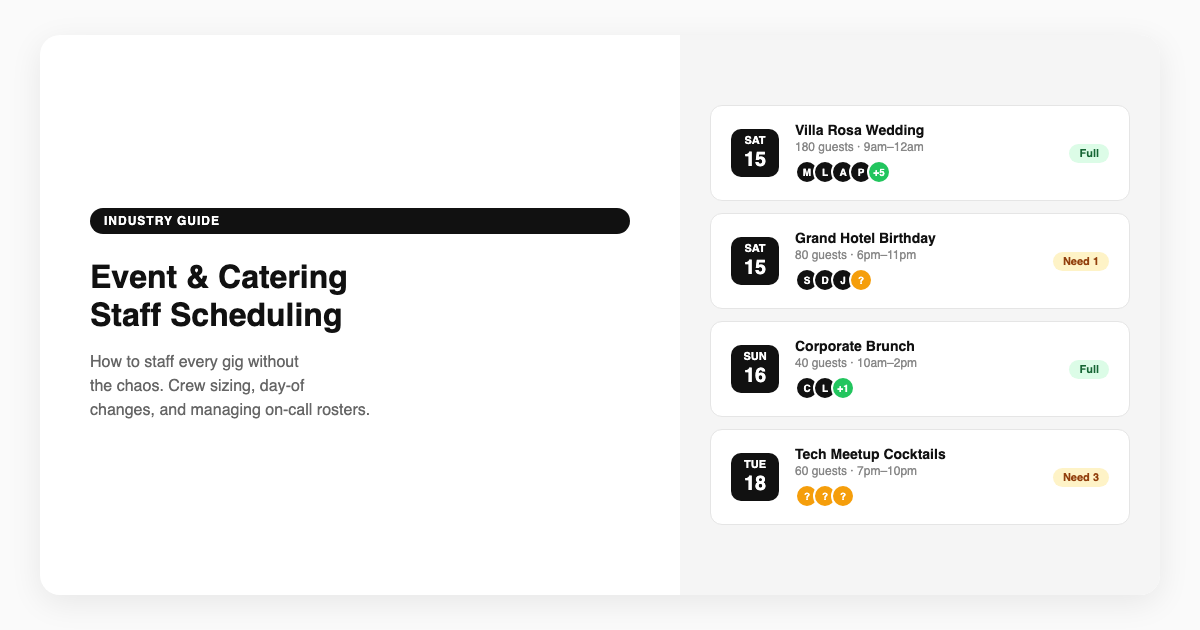Select the S avatar on Grand Hotel Birthday
The image size is (1200, 630).
806,280
